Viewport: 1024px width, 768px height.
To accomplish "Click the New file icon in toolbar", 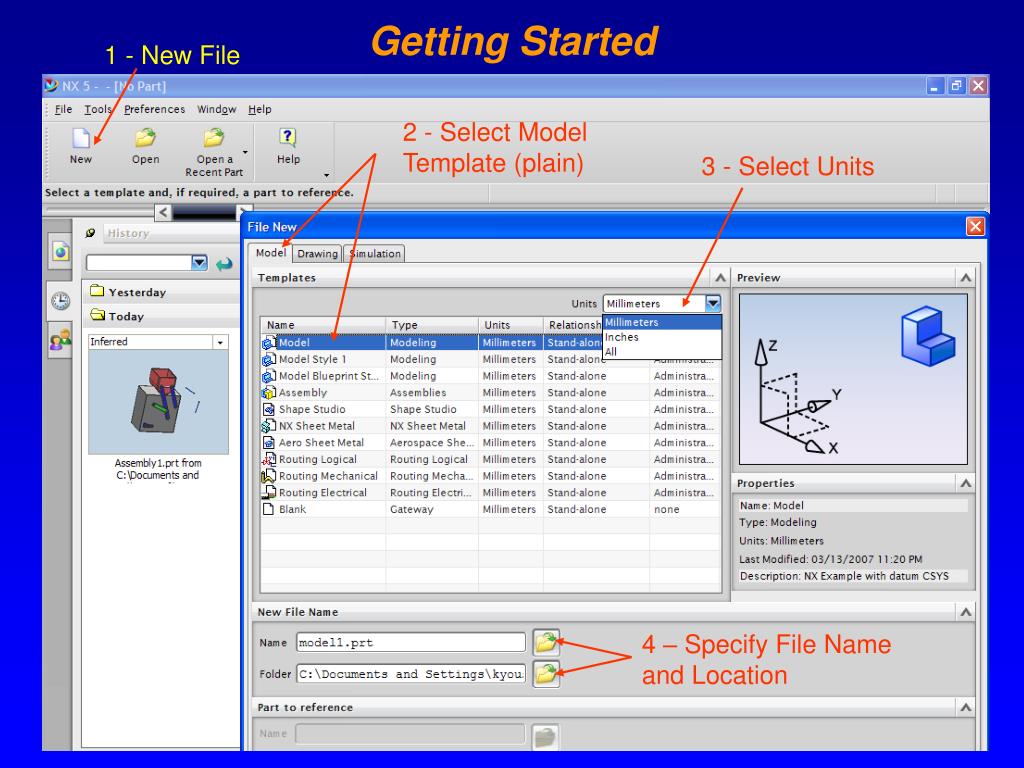I will coord(81,138).
